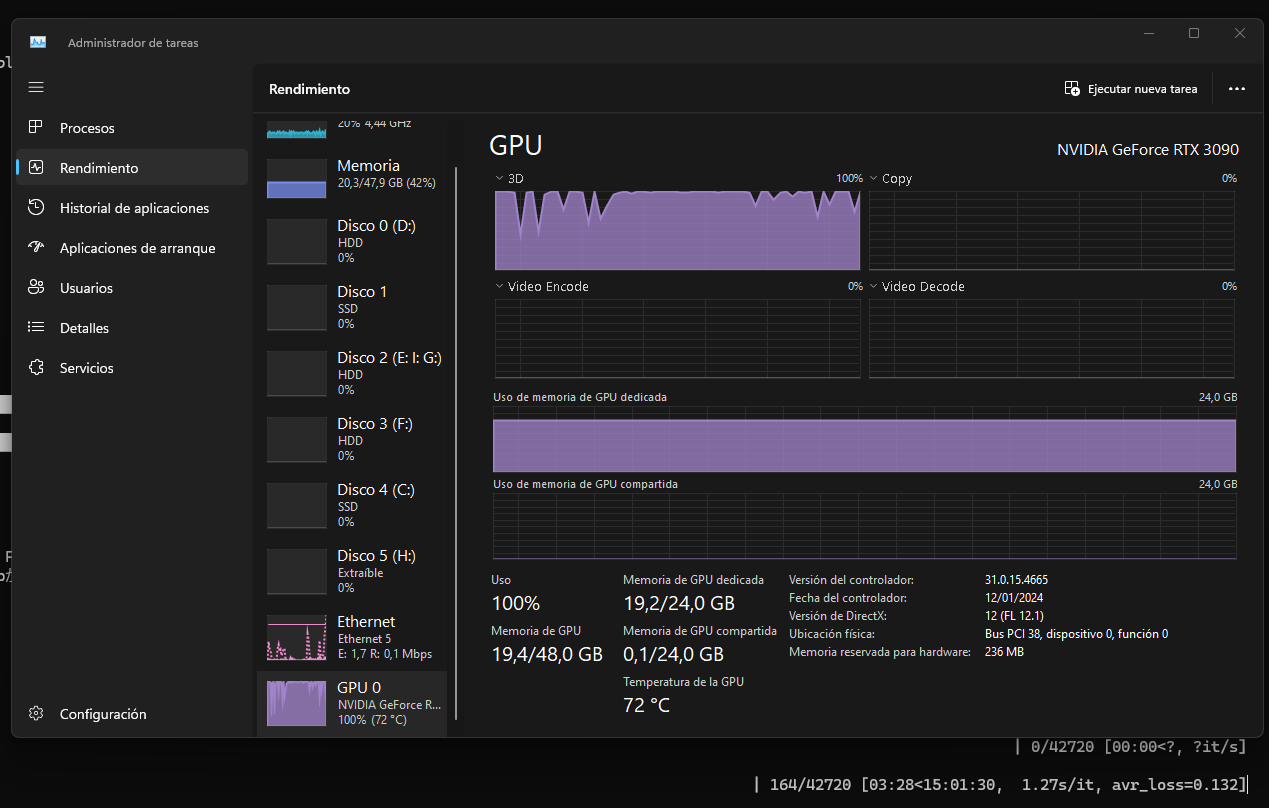Select Disco 3 (F:) resource
Screen dimensions: 1269x808
352,439
